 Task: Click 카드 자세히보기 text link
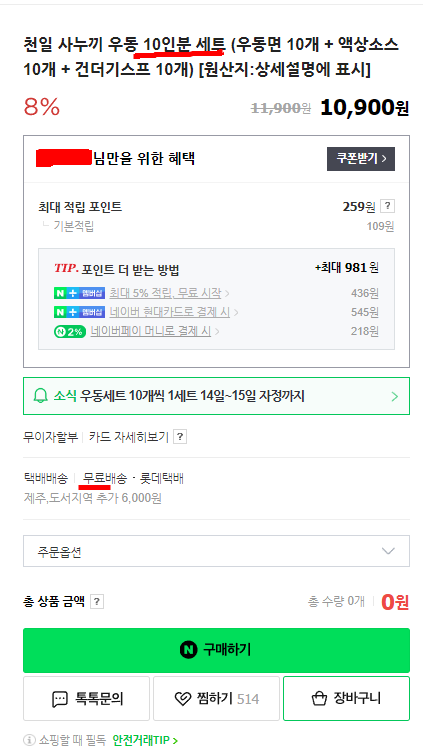[x=128, y=437]
